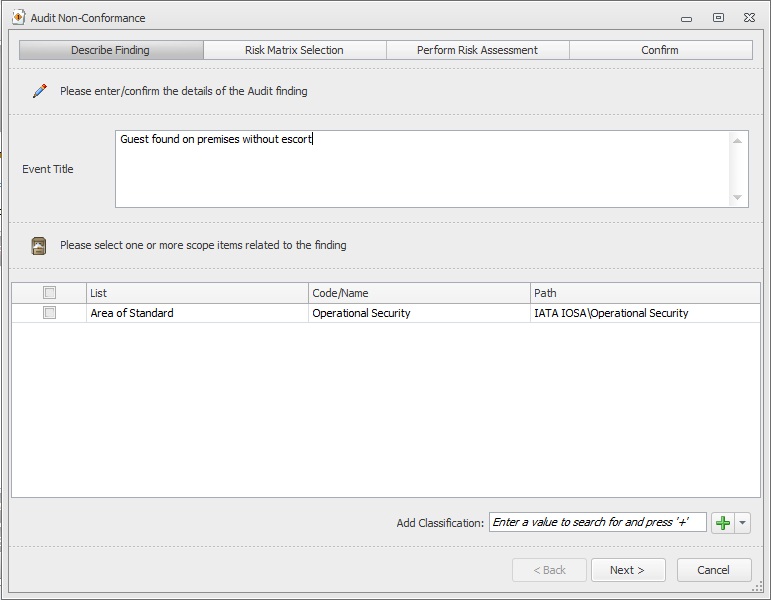Screen dimensions: 771x600
Task: Minimize the Audit Non-Conformance dialog
Action: (x=686, y=17)
